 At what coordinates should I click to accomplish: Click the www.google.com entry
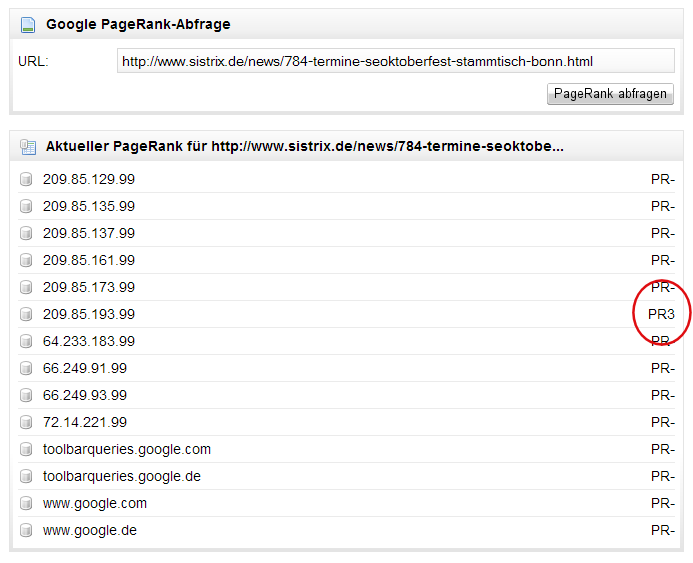tap(95, 504)
